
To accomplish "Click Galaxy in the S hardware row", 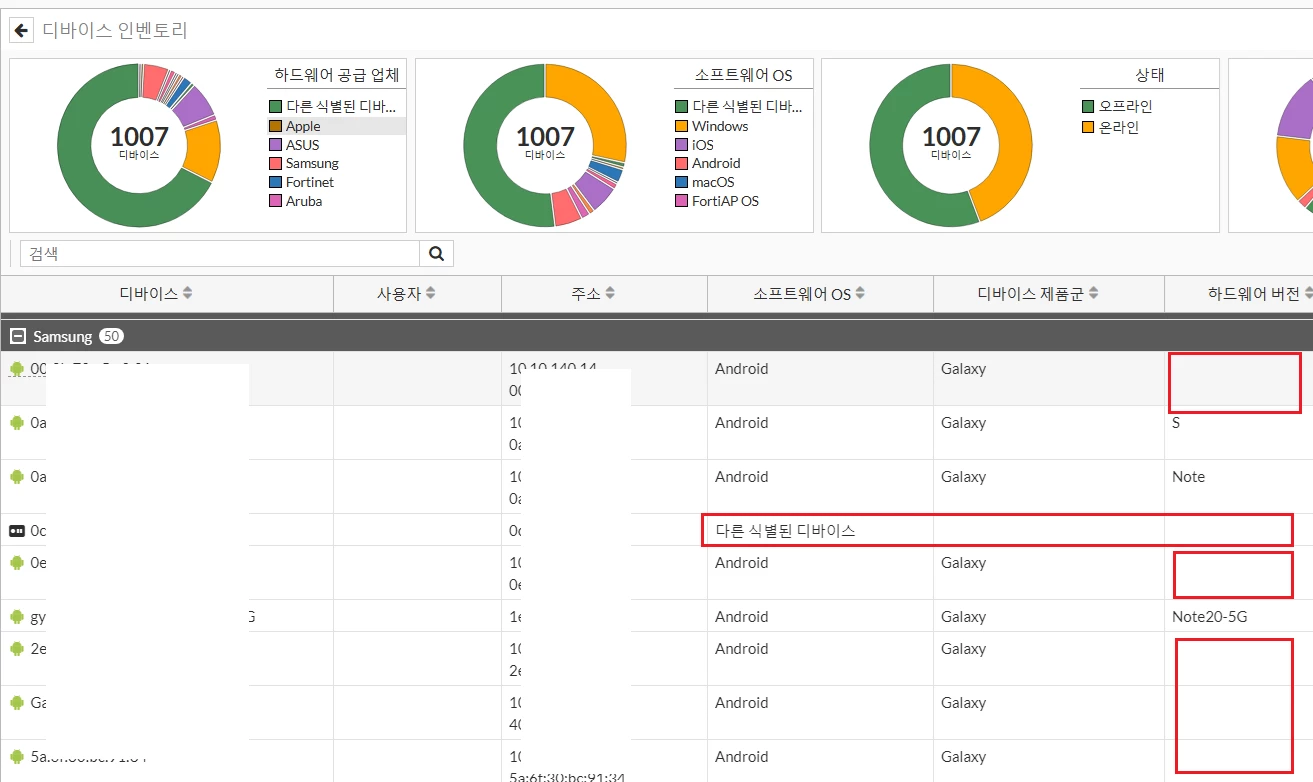I will coord(963,423).
